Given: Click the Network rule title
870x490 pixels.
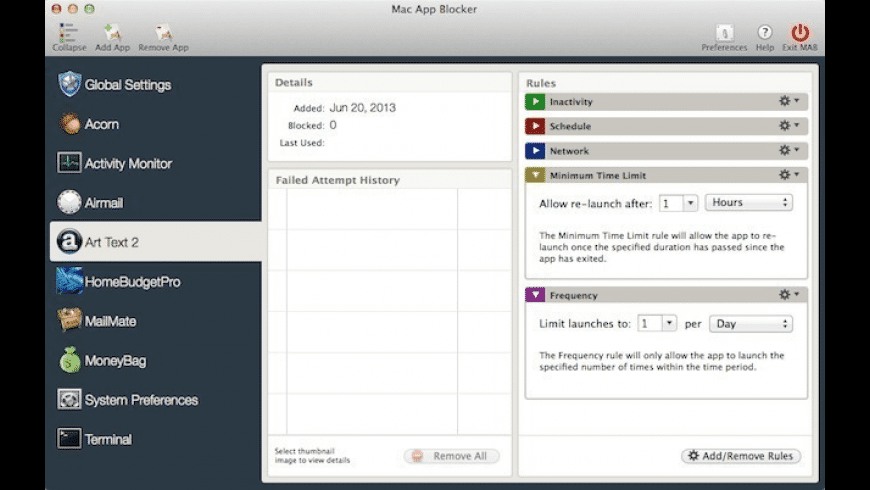Looking at the screenshot, I should [x=569, y=150].
